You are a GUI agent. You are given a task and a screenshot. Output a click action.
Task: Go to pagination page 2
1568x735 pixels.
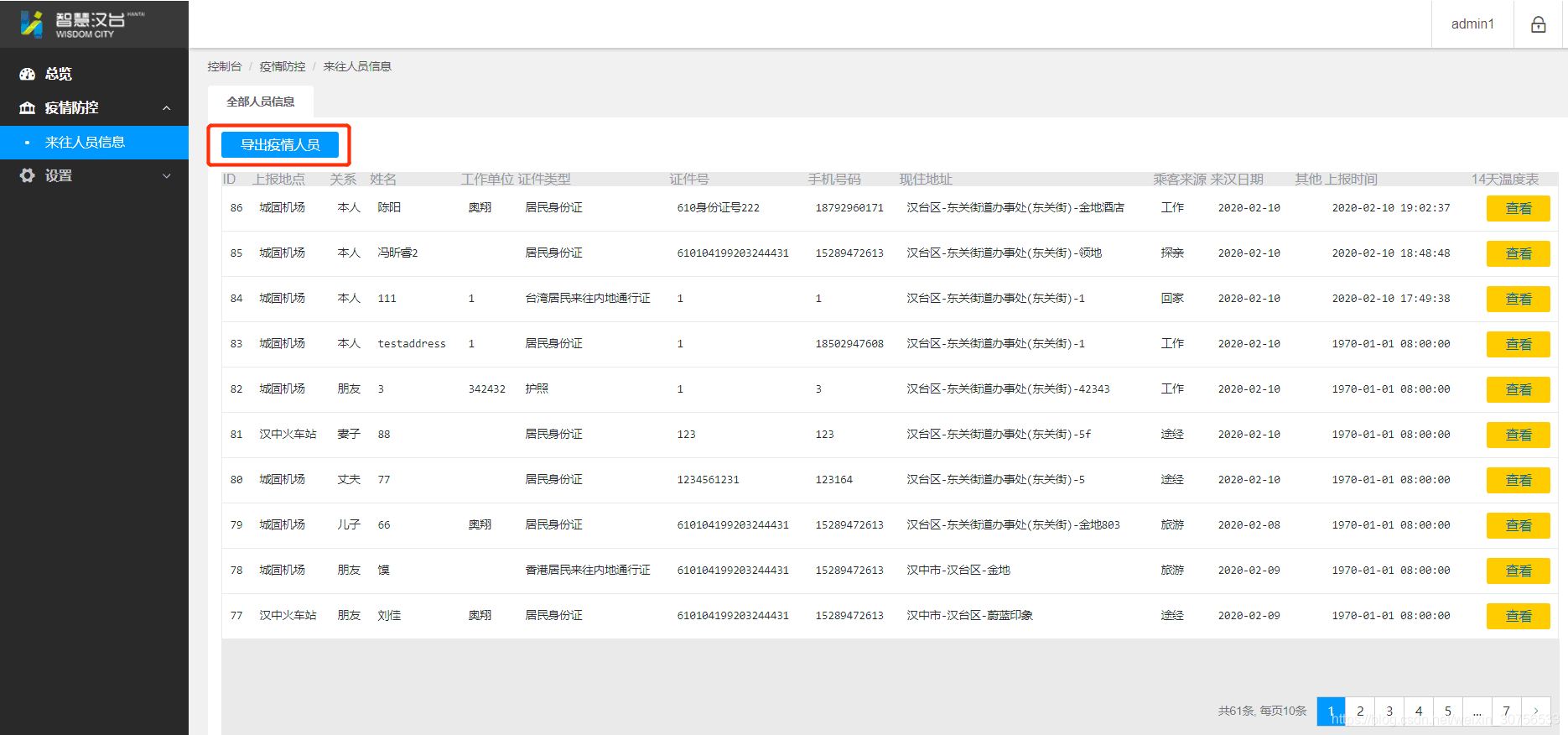point(1360,711)
